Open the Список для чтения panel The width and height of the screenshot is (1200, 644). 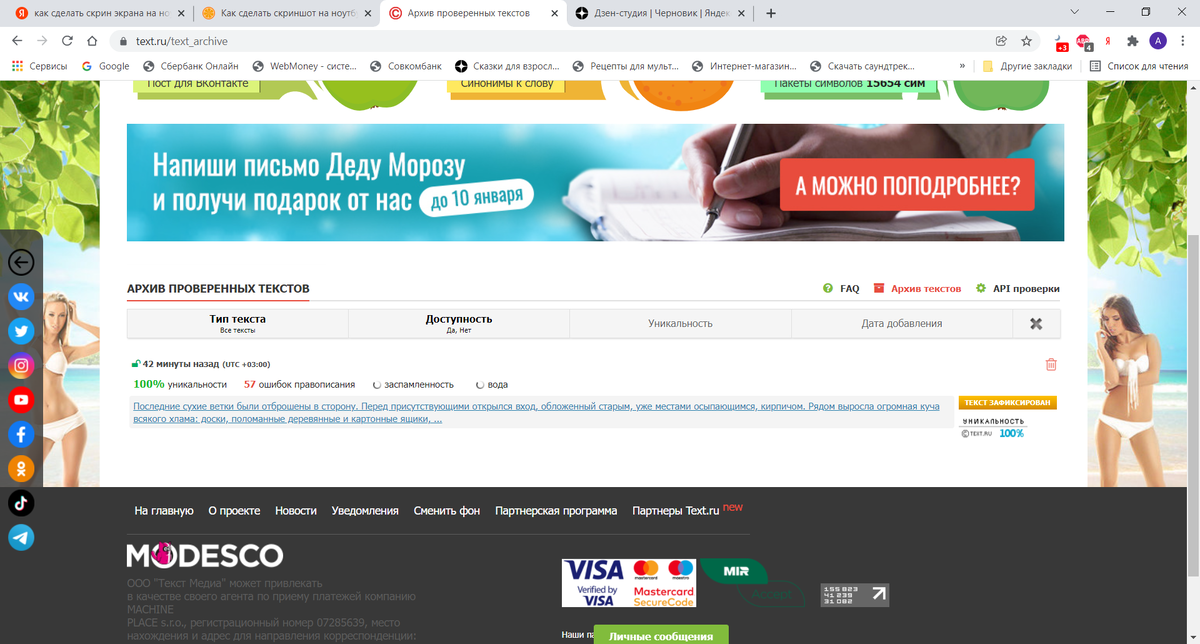1139,66
